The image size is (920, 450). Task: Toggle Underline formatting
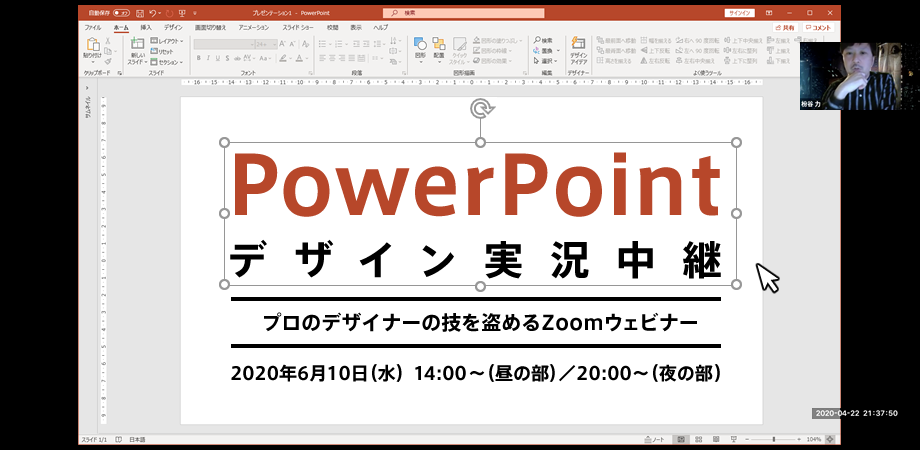coord(218,58)
